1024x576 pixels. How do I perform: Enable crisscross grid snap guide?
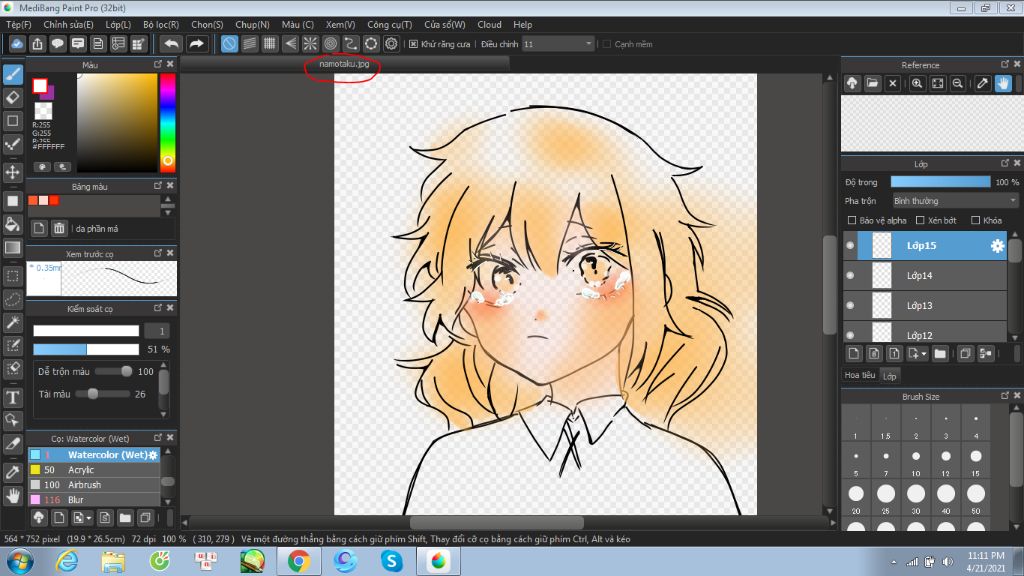(x=270, y=44)
